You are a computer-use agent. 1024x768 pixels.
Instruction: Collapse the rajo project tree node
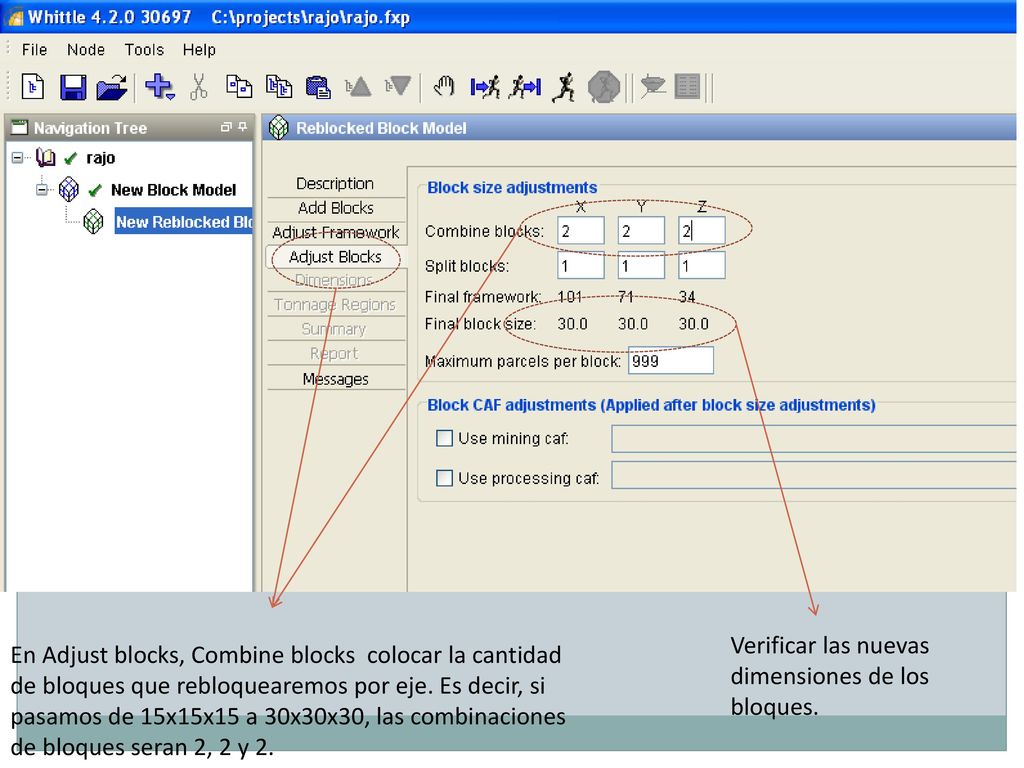[x=18, y=157]
